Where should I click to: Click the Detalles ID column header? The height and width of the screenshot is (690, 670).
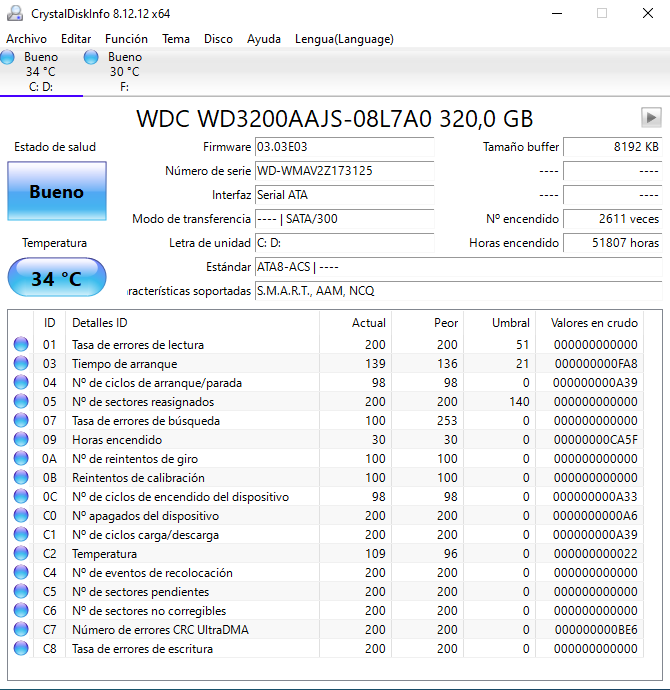(100, 323)
